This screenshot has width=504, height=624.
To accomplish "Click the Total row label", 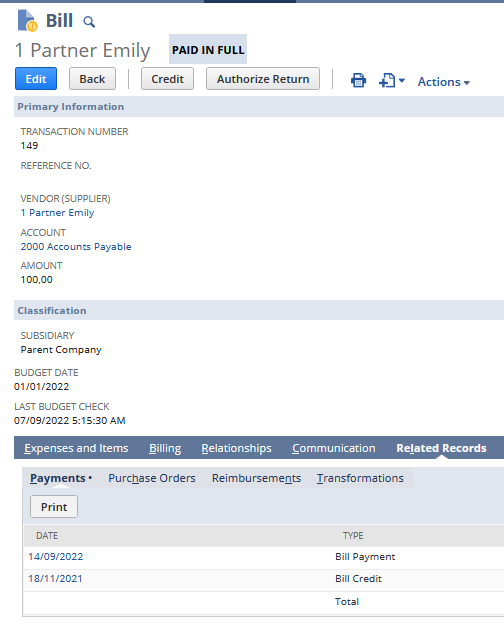I will point(347,601).
